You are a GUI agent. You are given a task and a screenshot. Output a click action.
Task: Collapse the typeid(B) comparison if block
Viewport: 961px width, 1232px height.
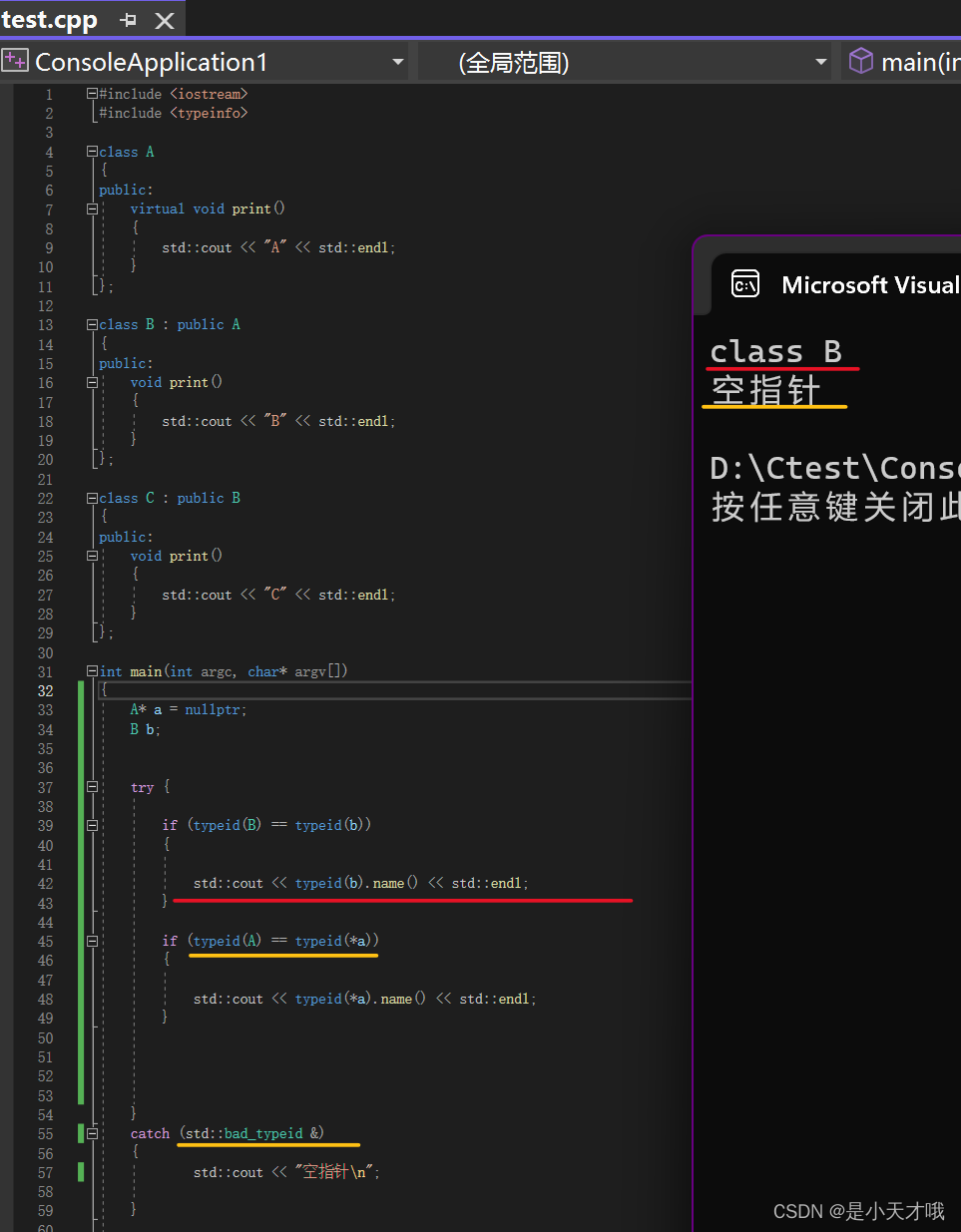pos(91,824)
